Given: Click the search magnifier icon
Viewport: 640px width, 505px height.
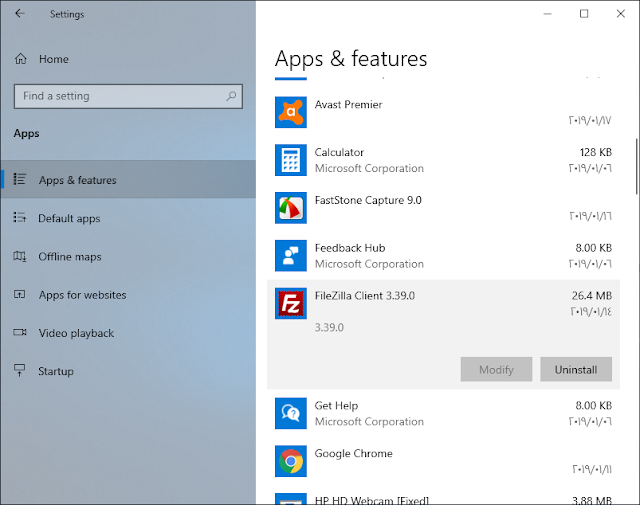Looking at the screenshot, I should [231, 96].
